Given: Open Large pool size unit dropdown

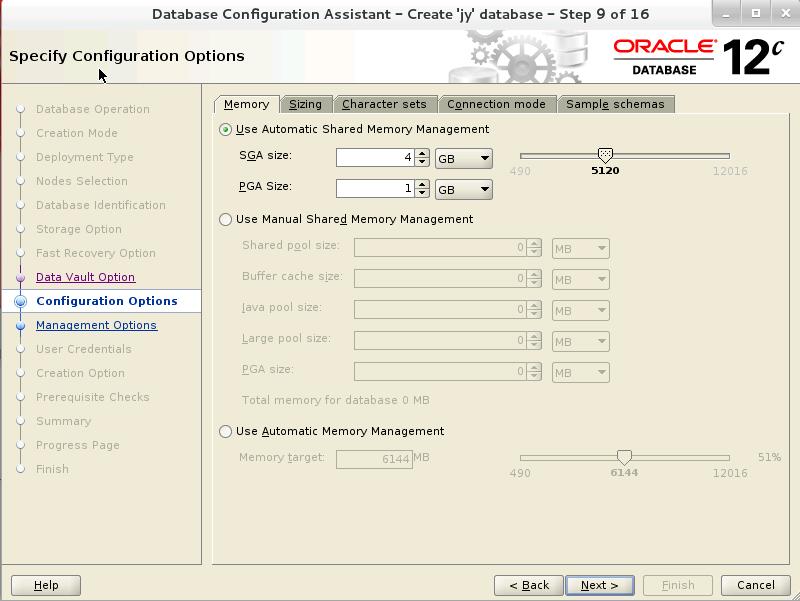Looking at the screenshot, I should 581,341.
